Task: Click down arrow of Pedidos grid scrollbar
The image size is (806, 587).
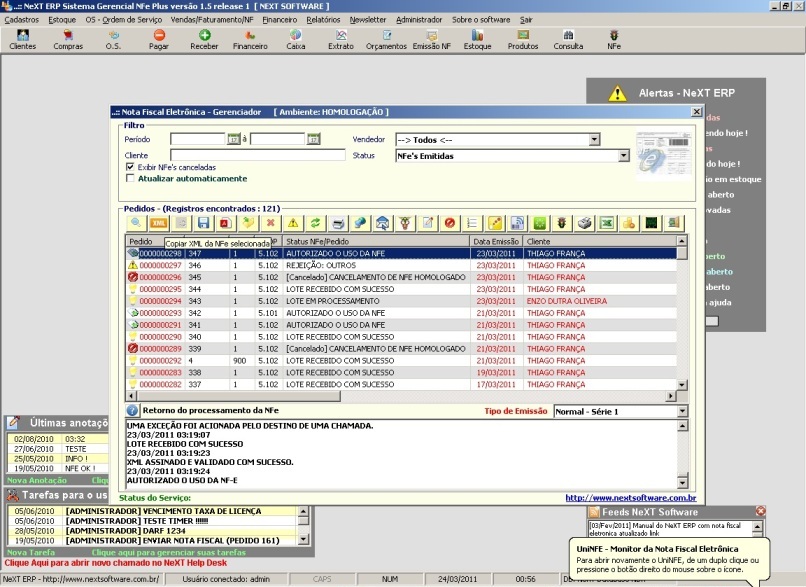Action: tap(682, 384)
